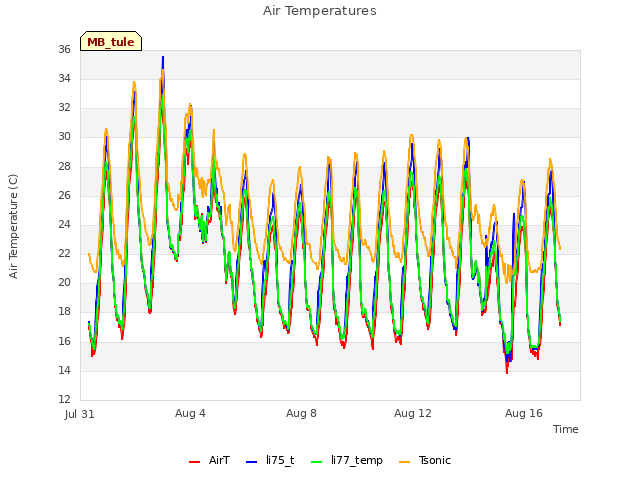
Task: Click the 30 y-axis tick label
Action: [64, 137]
